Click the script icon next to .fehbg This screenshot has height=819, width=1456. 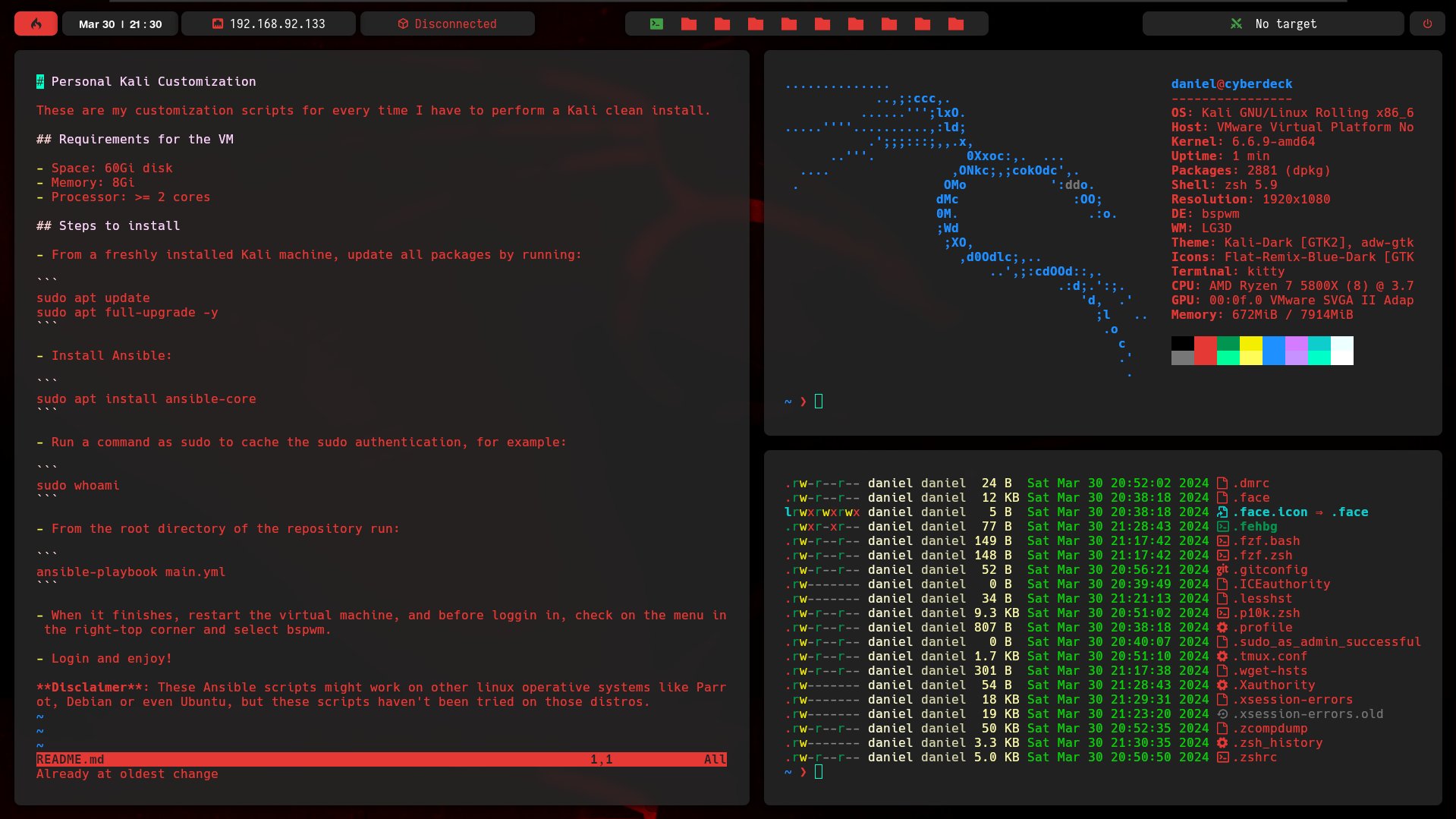click(1222, 526)
